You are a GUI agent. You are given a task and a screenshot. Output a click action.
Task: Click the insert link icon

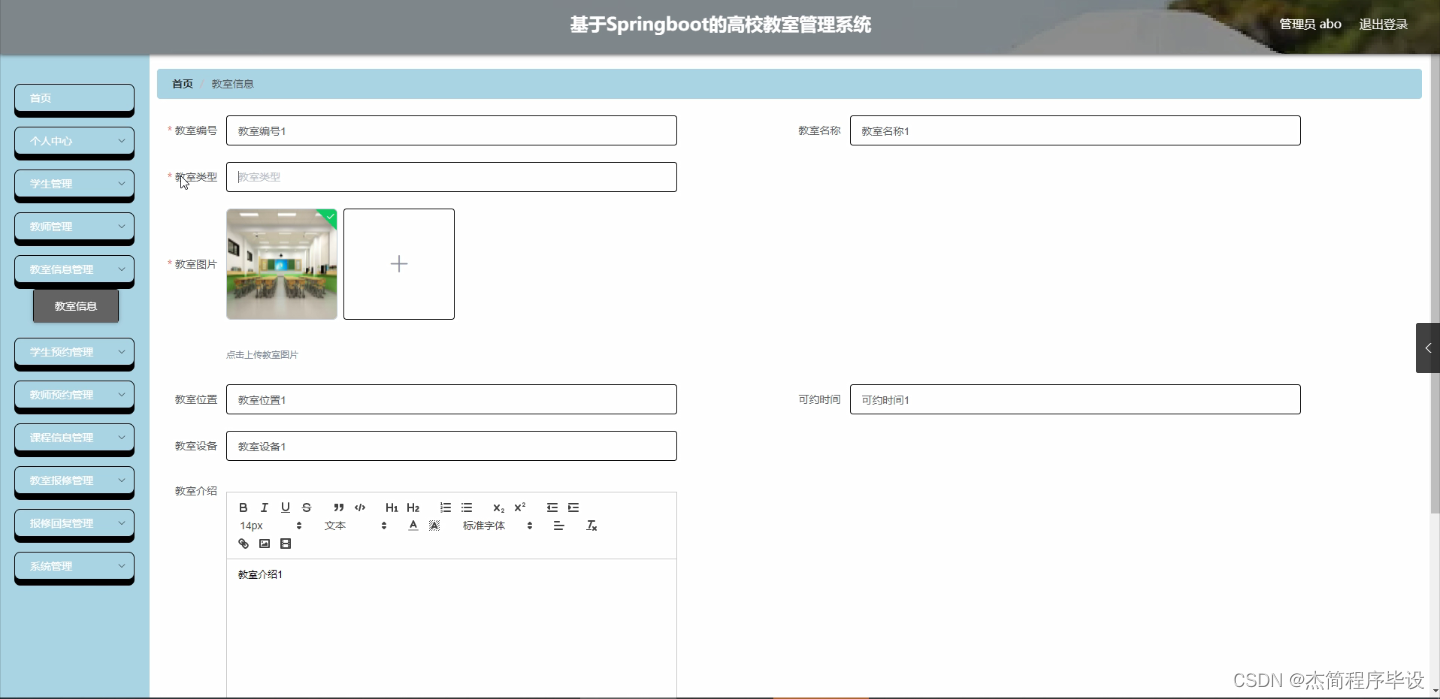(x=243, y=544)
